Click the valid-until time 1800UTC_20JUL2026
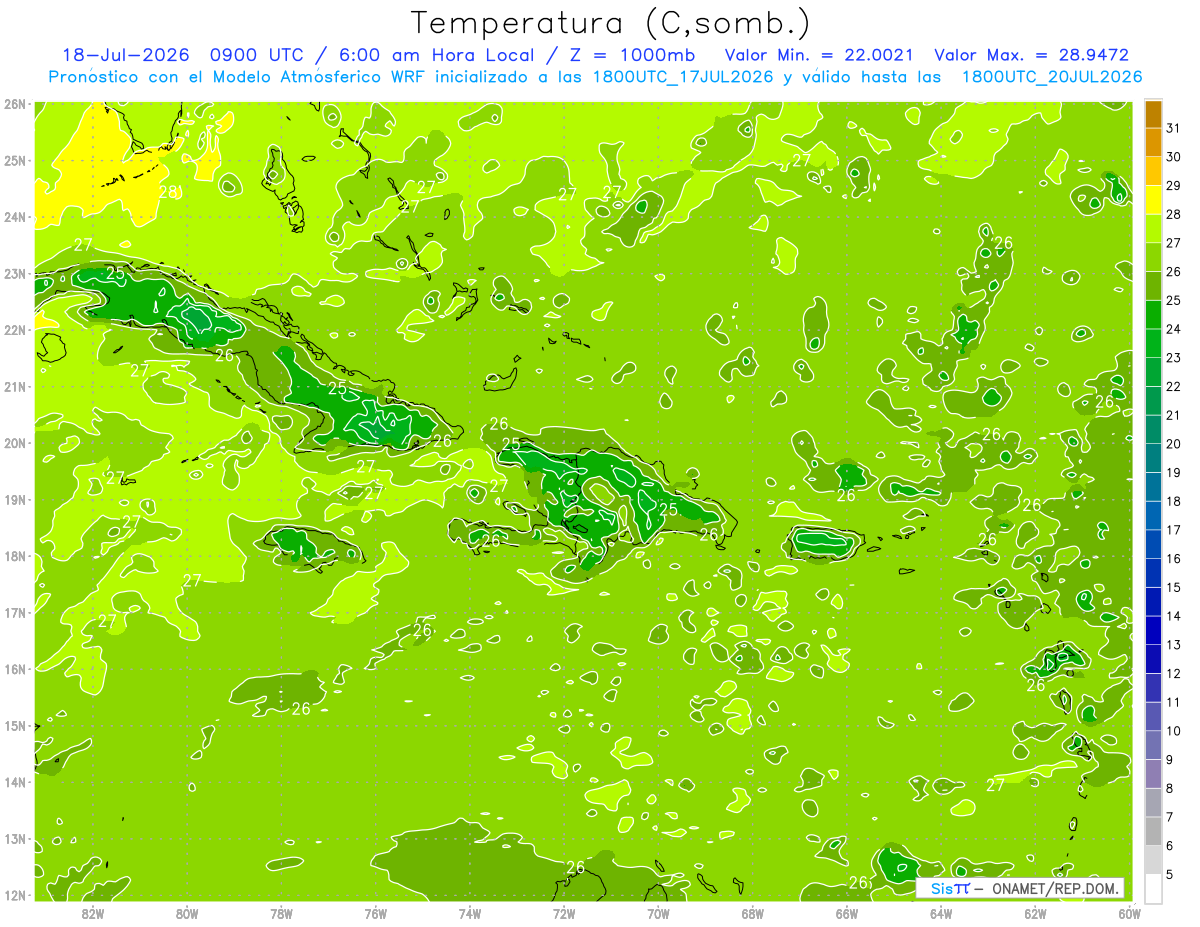 [1051, 77]
